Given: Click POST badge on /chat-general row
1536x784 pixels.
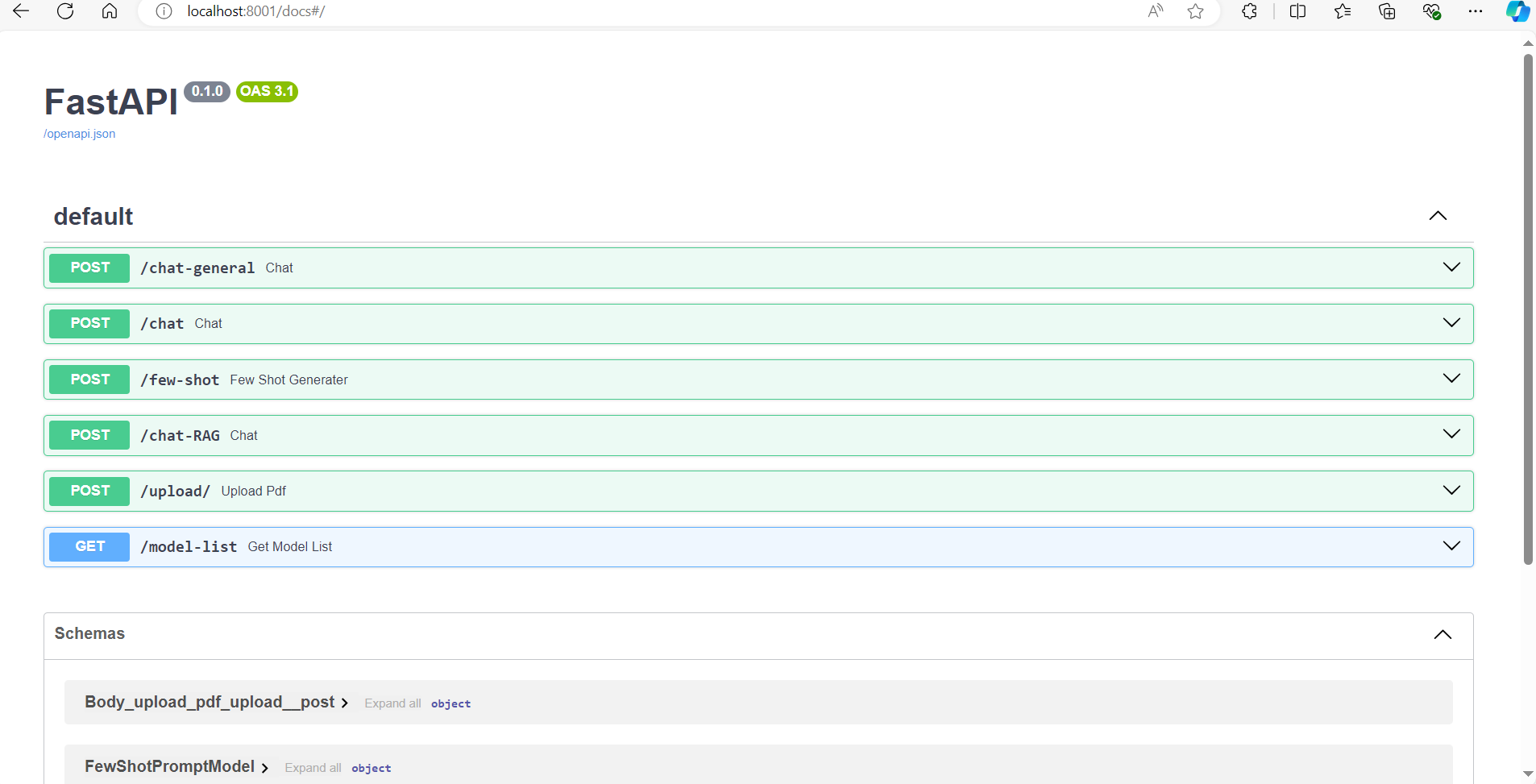Looking at the screenshot, I should [89, 268].
